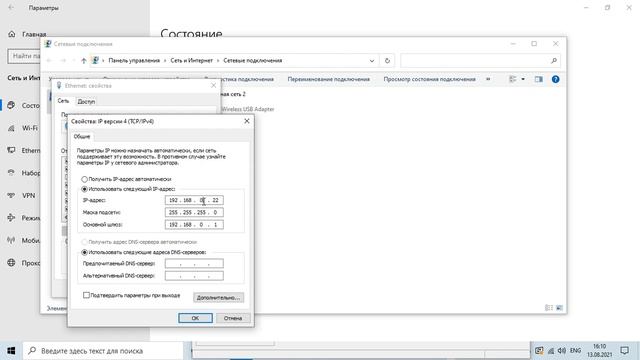This screenshot has width=640, height=360.
Task: Click the airplane mode (Режим) sidebar icon
Action: click(x=11, y=218)
